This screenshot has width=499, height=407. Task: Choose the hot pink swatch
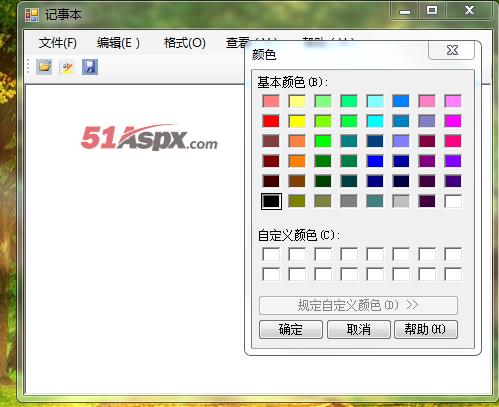point(453,141)
